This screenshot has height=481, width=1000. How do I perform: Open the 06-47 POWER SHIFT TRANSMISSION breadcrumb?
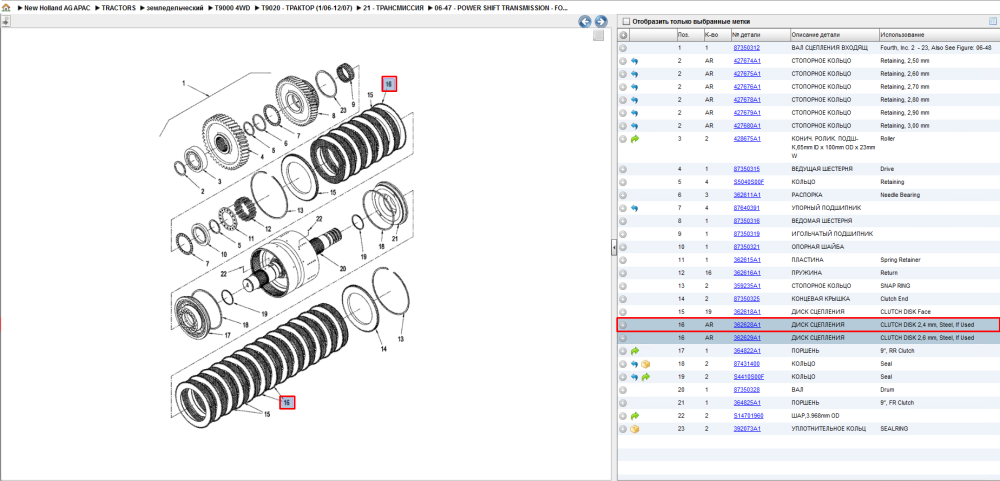501,8
